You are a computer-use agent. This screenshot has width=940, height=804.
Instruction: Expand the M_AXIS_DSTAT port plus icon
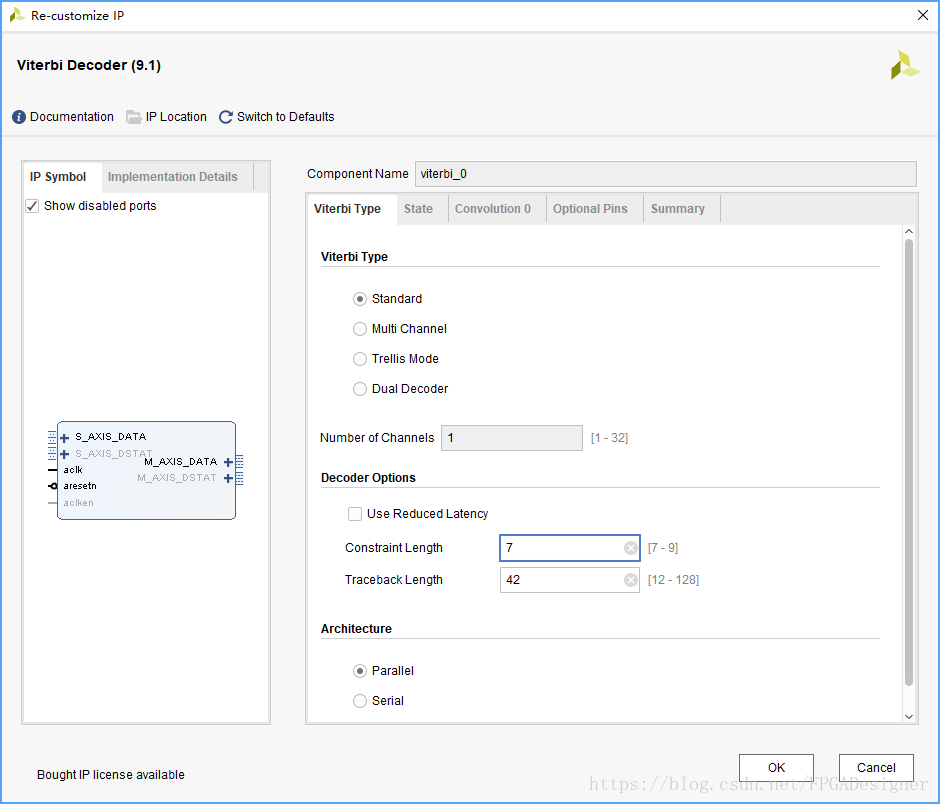[228, 478]
